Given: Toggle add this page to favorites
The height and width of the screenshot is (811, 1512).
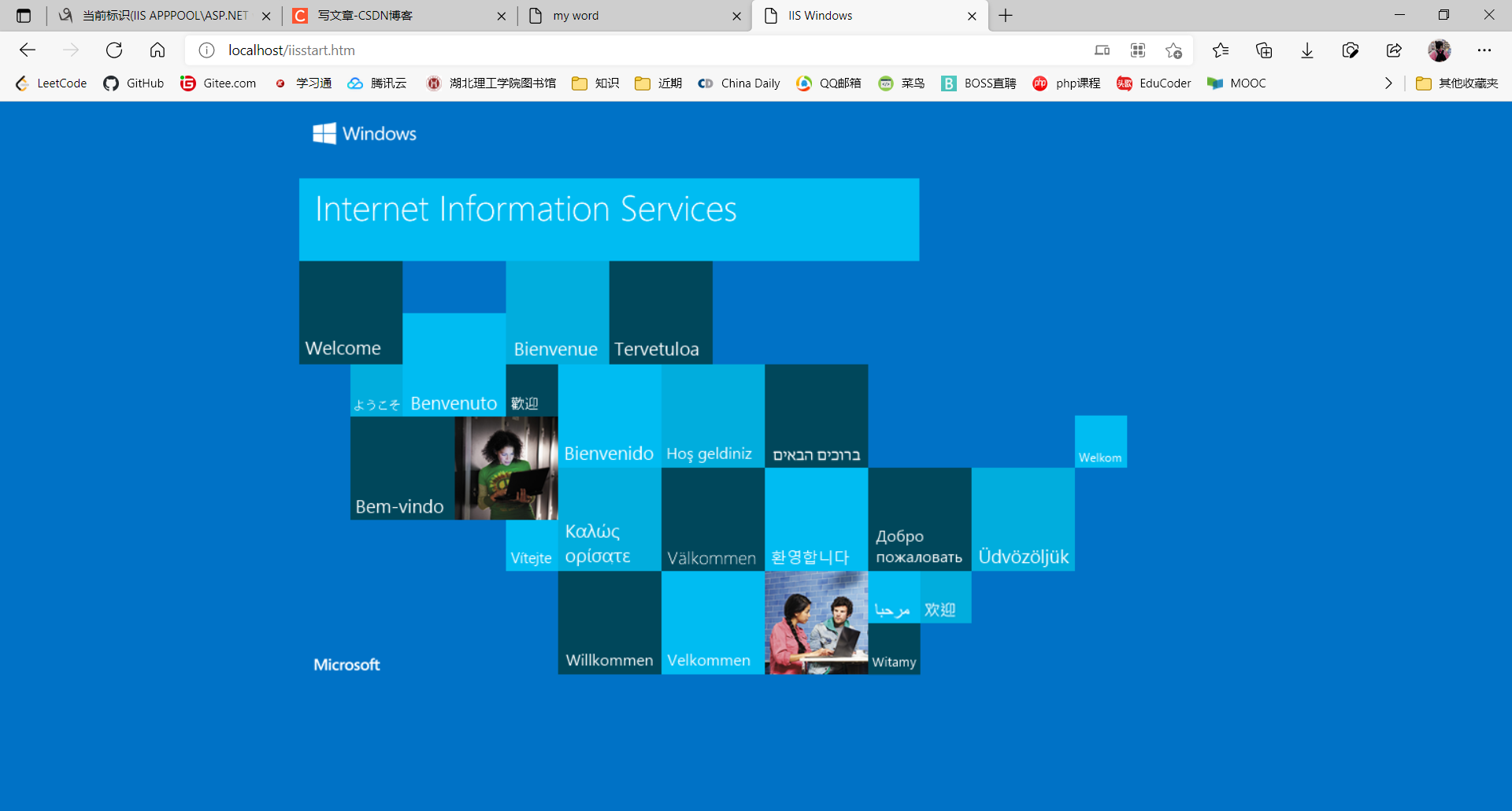Looking at the screenshot, I should point(1174,50).
